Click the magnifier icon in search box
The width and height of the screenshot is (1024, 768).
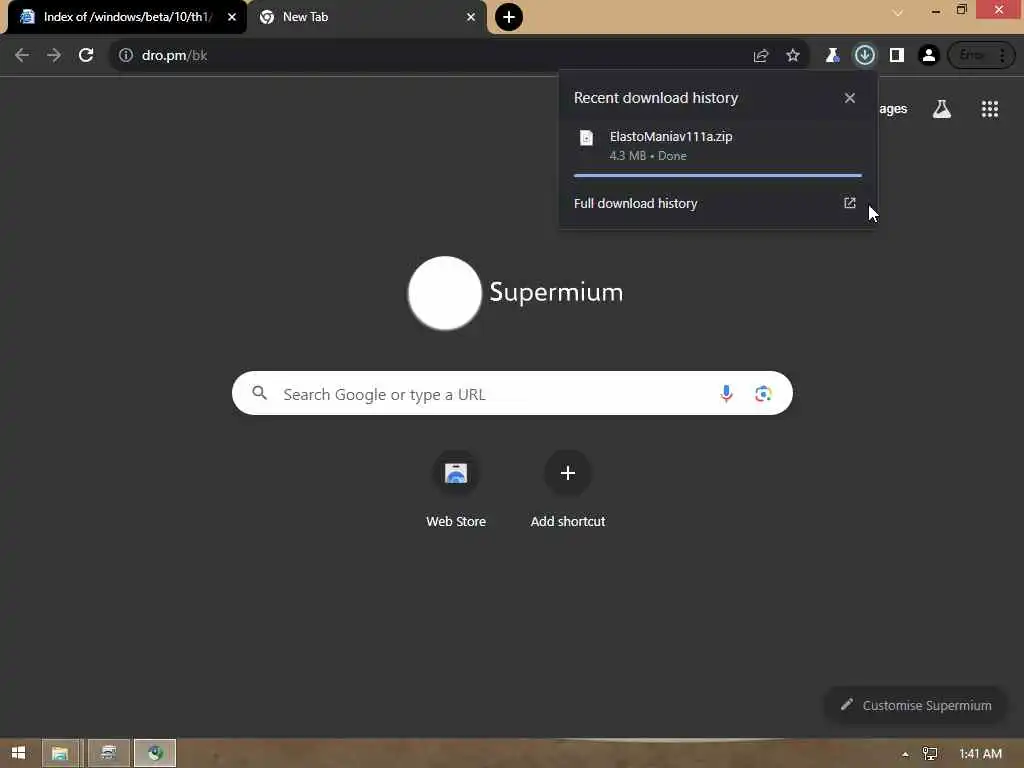coord(259,393)
